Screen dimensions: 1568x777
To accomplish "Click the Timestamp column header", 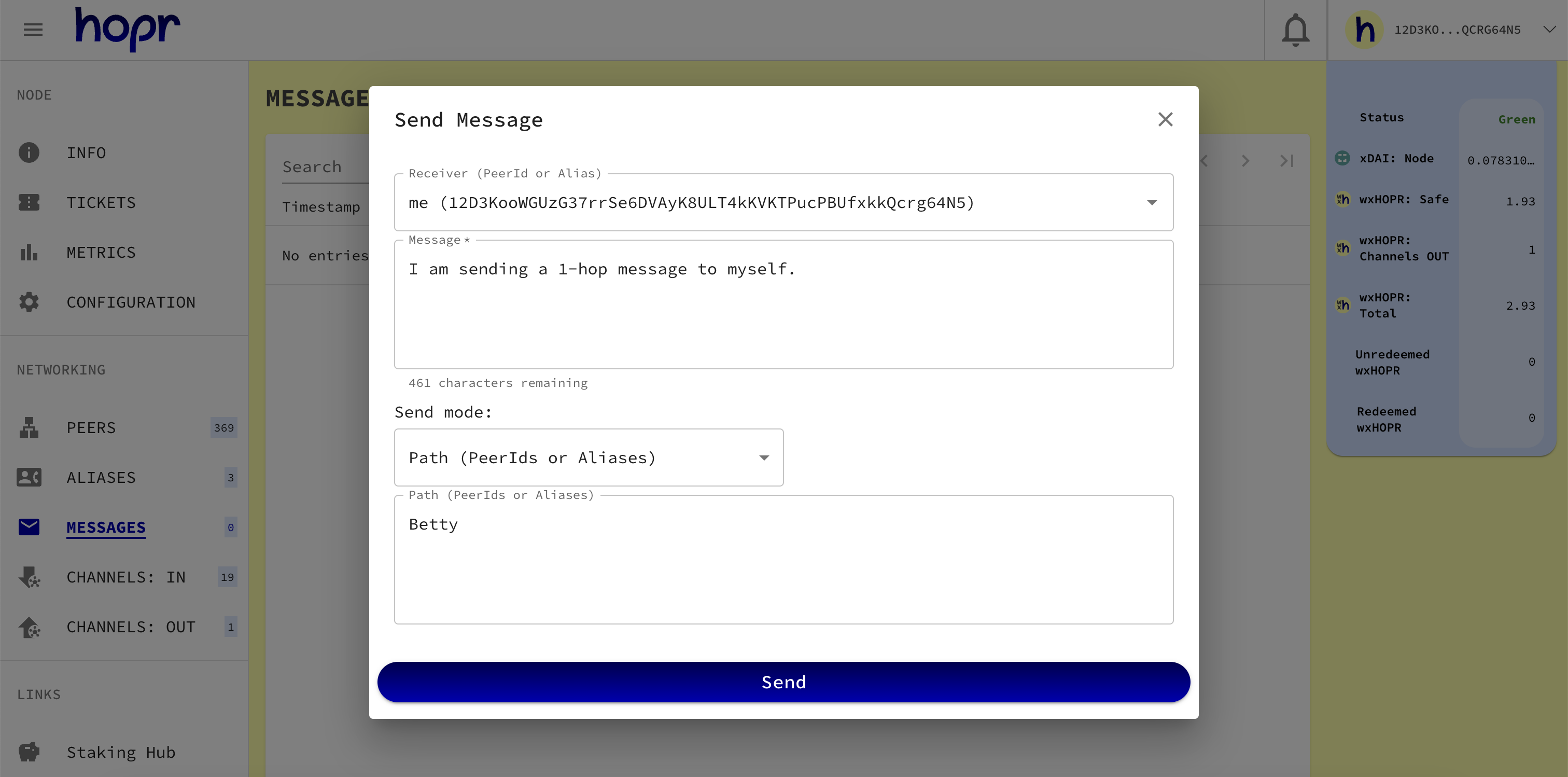I will point(321,207).
